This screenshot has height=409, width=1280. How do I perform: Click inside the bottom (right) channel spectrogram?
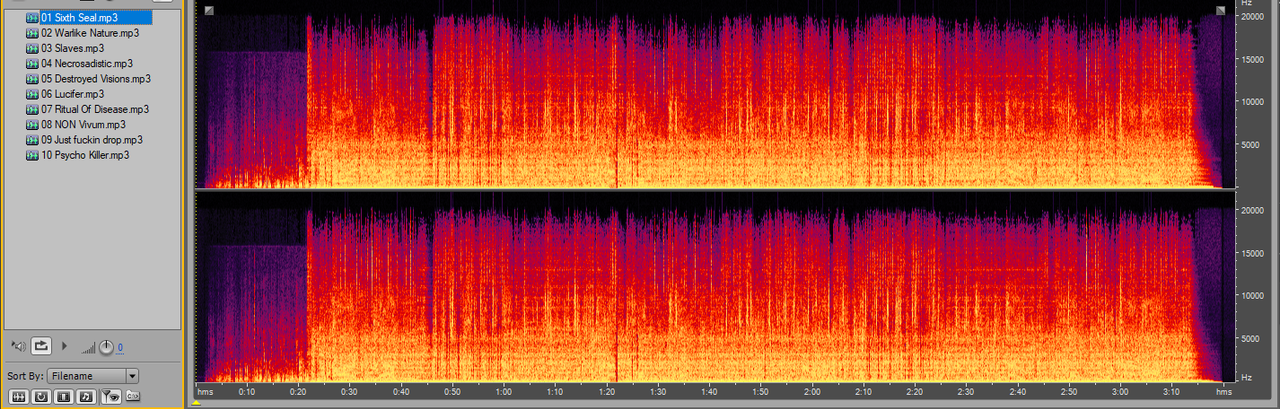click(x=715, y=287)
